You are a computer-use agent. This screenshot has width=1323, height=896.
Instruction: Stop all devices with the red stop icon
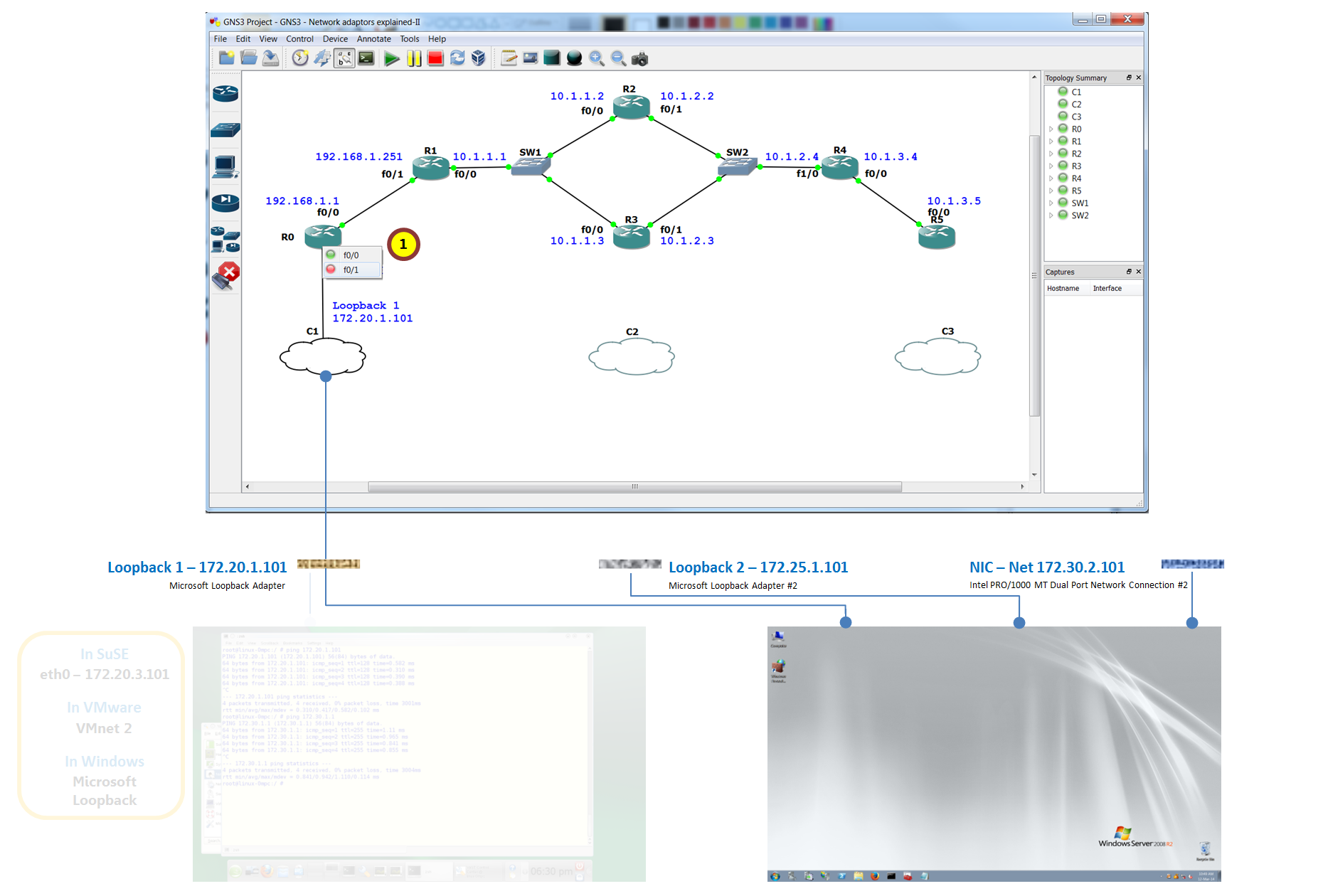click(x=435, y=58)
